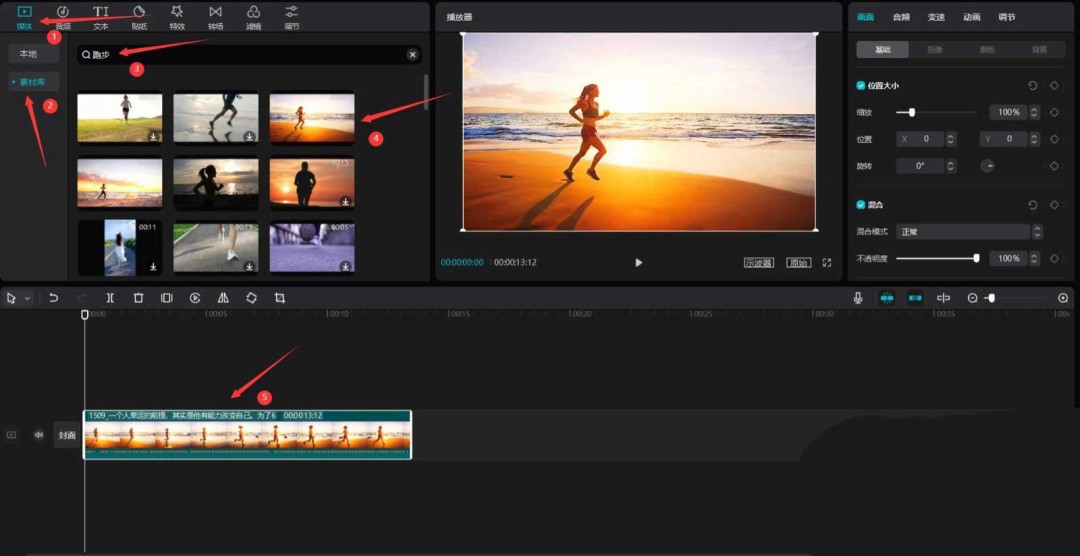Click the microphone record icon
This screenshot has width=1080, height=556.
click(x=858, y=298)
